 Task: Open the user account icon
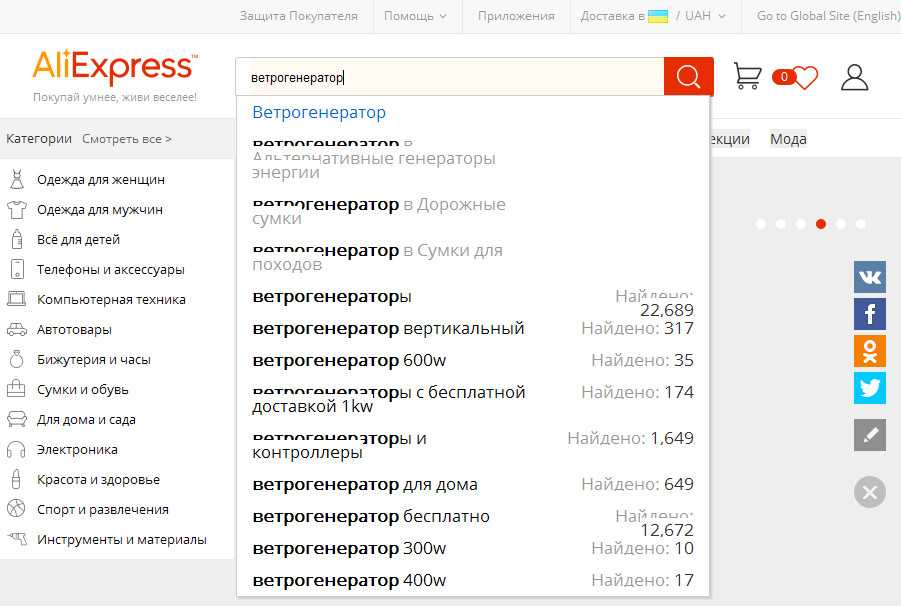coord(854,77)
